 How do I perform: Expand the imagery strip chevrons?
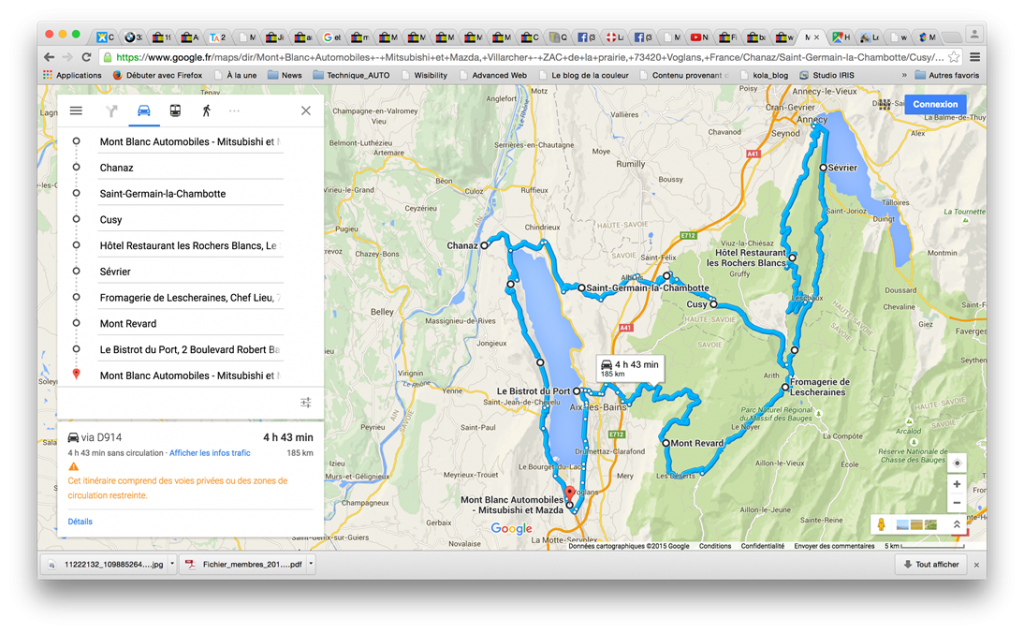(957, 524)
